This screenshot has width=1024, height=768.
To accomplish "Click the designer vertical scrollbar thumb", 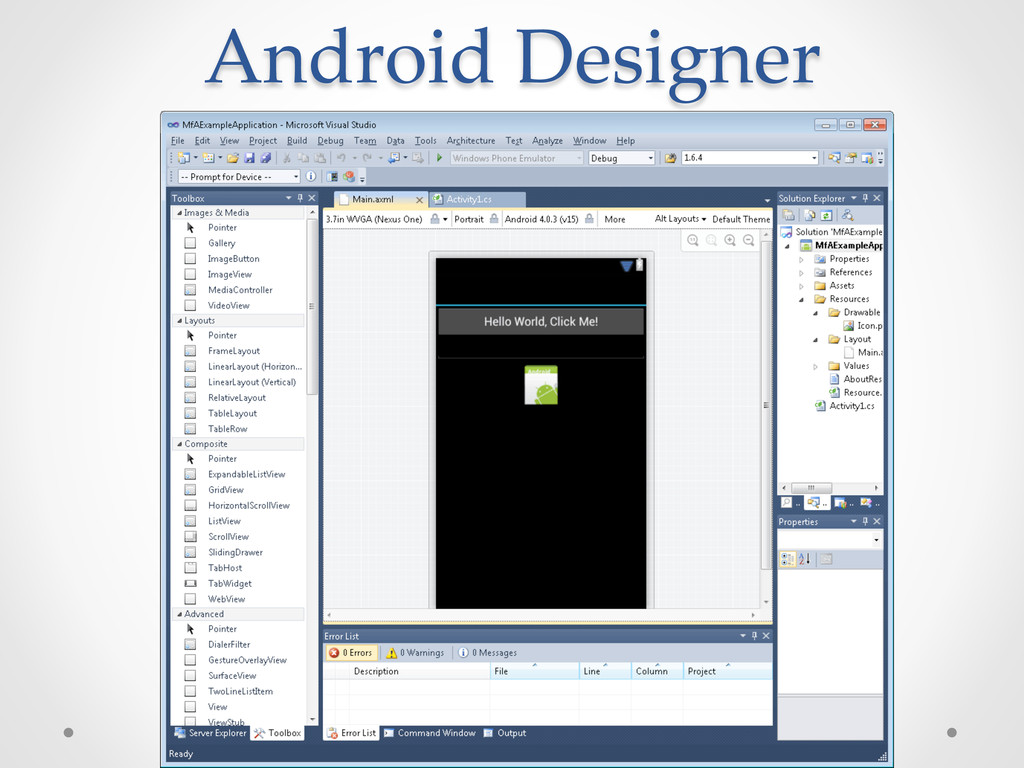I will 766,405.
